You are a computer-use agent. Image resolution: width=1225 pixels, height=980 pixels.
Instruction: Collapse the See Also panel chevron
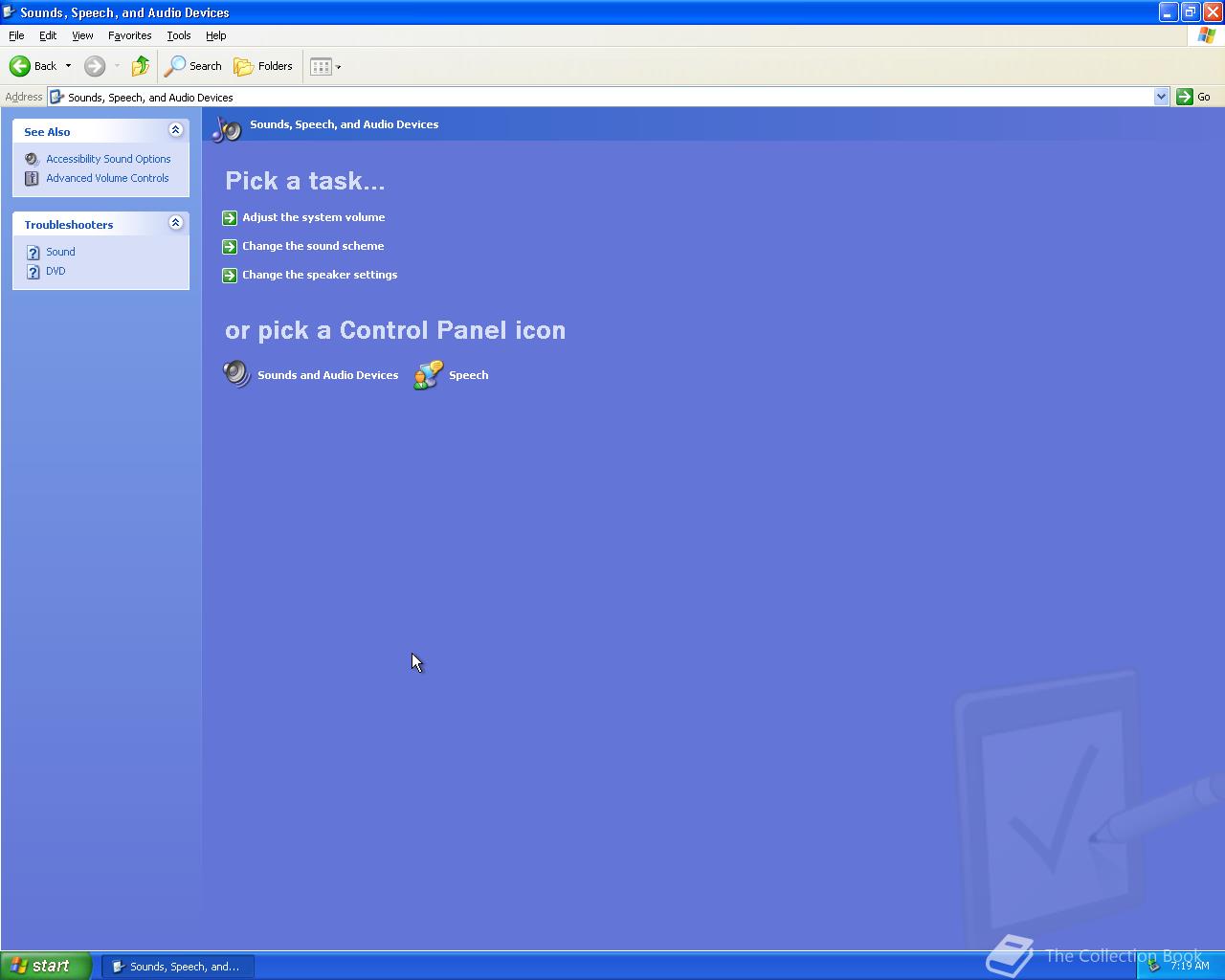[175, 130]
